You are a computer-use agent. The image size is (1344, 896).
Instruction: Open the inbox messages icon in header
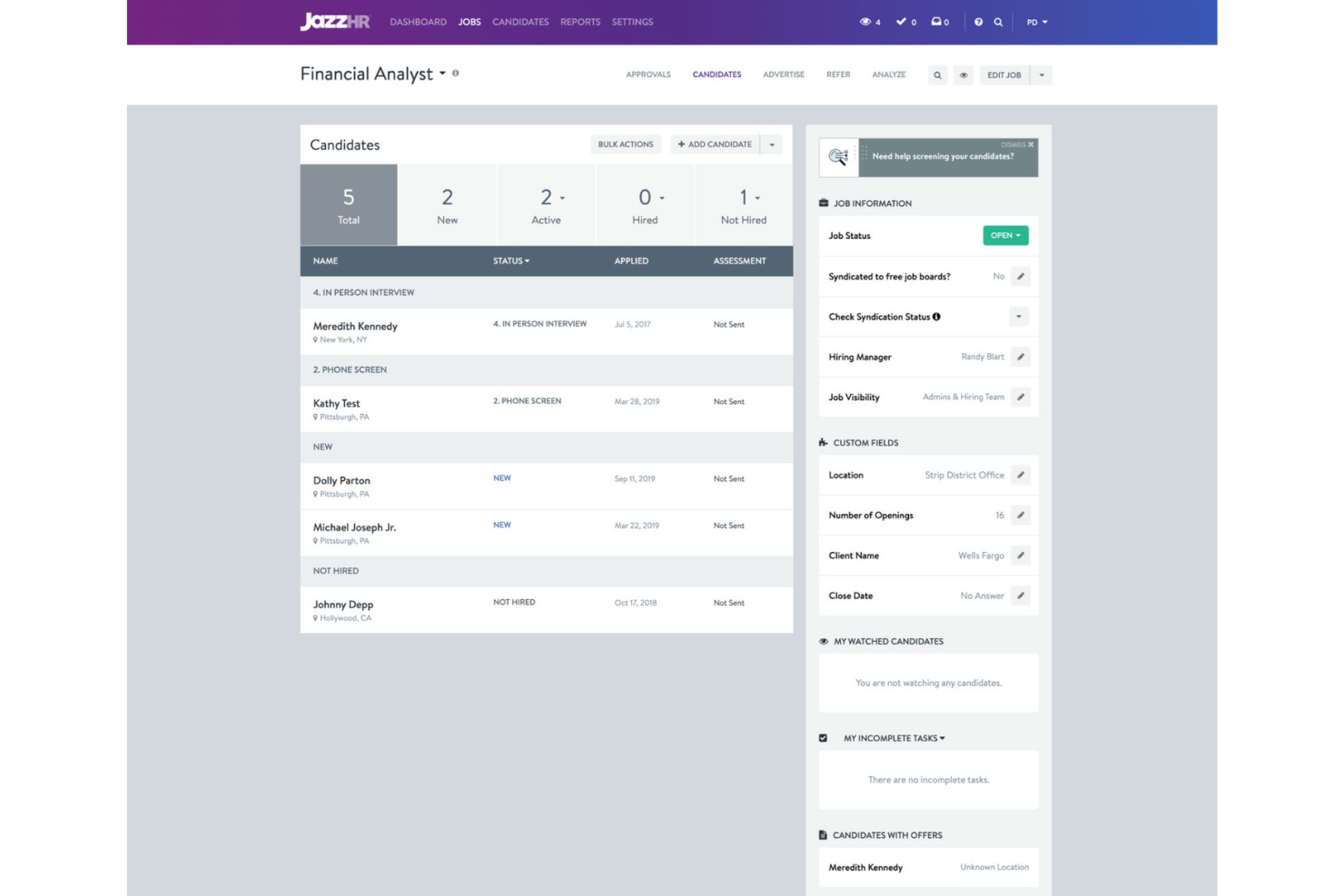click(936, 22)
